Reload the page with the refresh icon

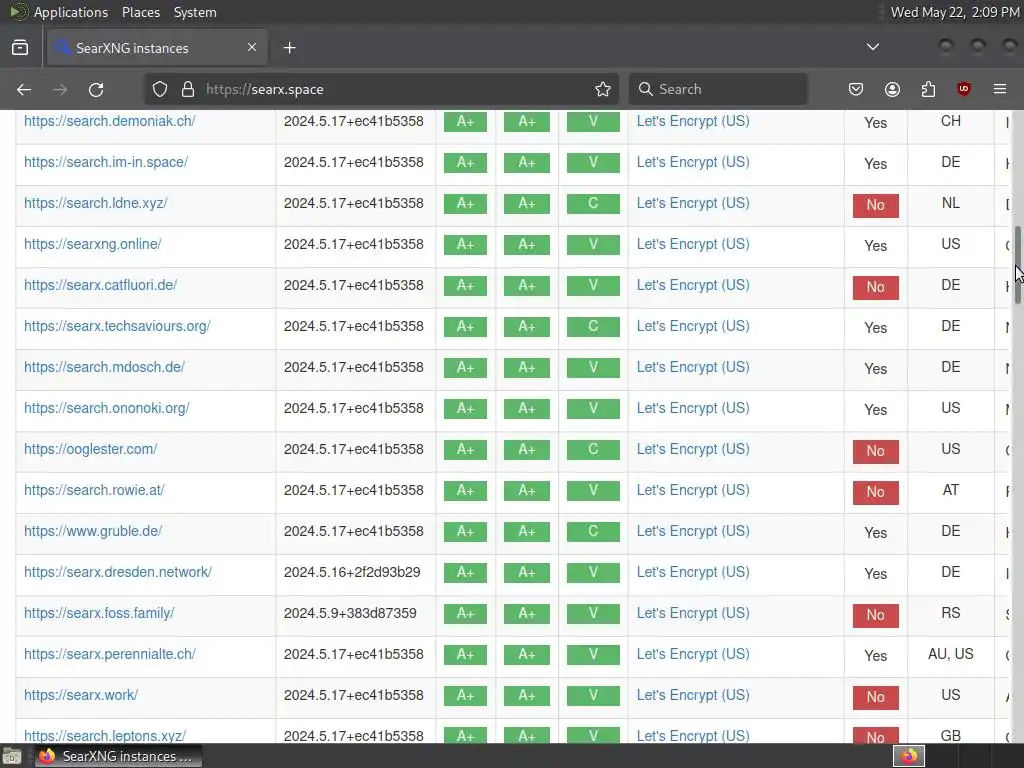(96, 89)
